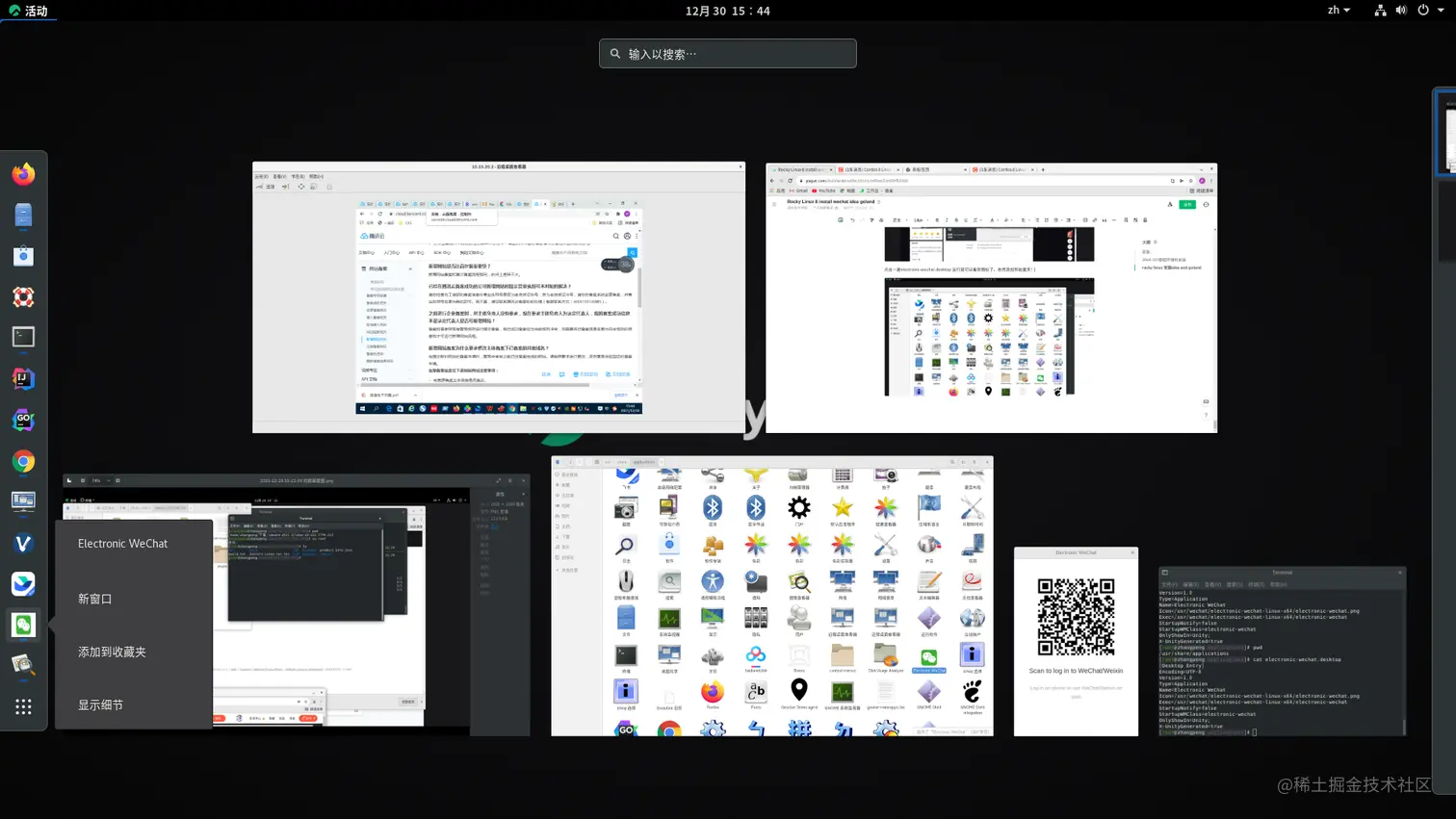Open Firefox from the dock
The image size is (1456, 819).
click(23, 174)
